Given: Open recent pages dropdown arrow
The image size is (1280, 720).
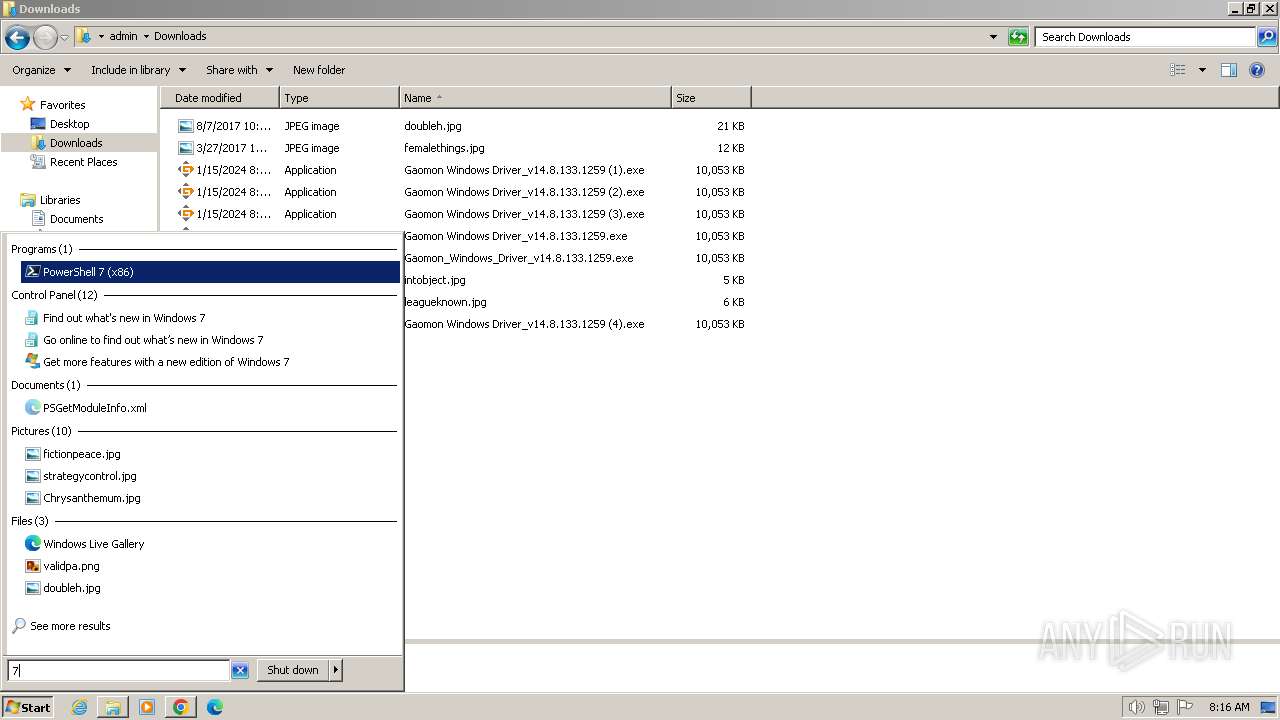Looking at the screenshot, I should click(x=64, y=37).
